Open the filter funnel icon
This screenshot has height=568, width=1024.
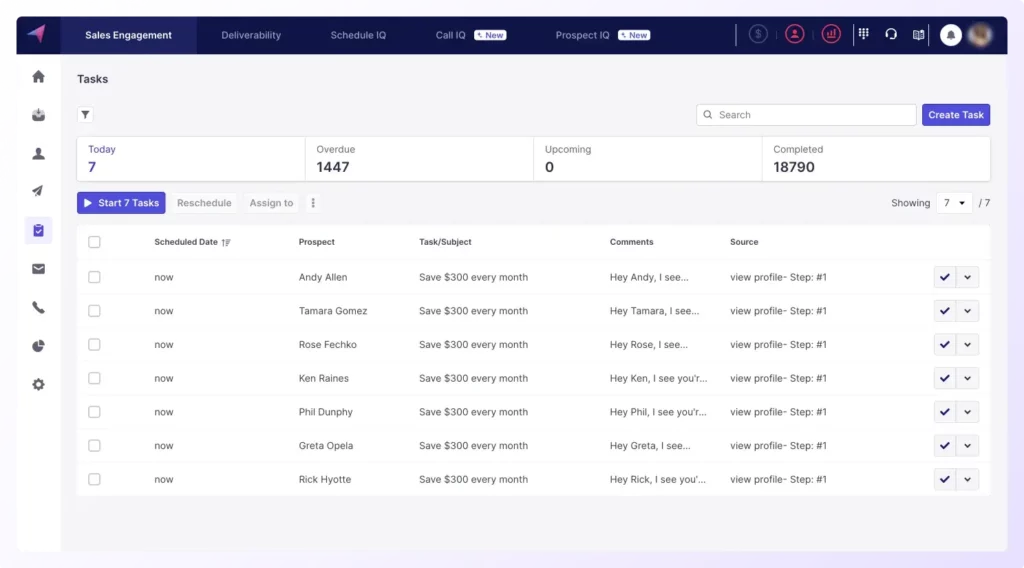point(86,115)
